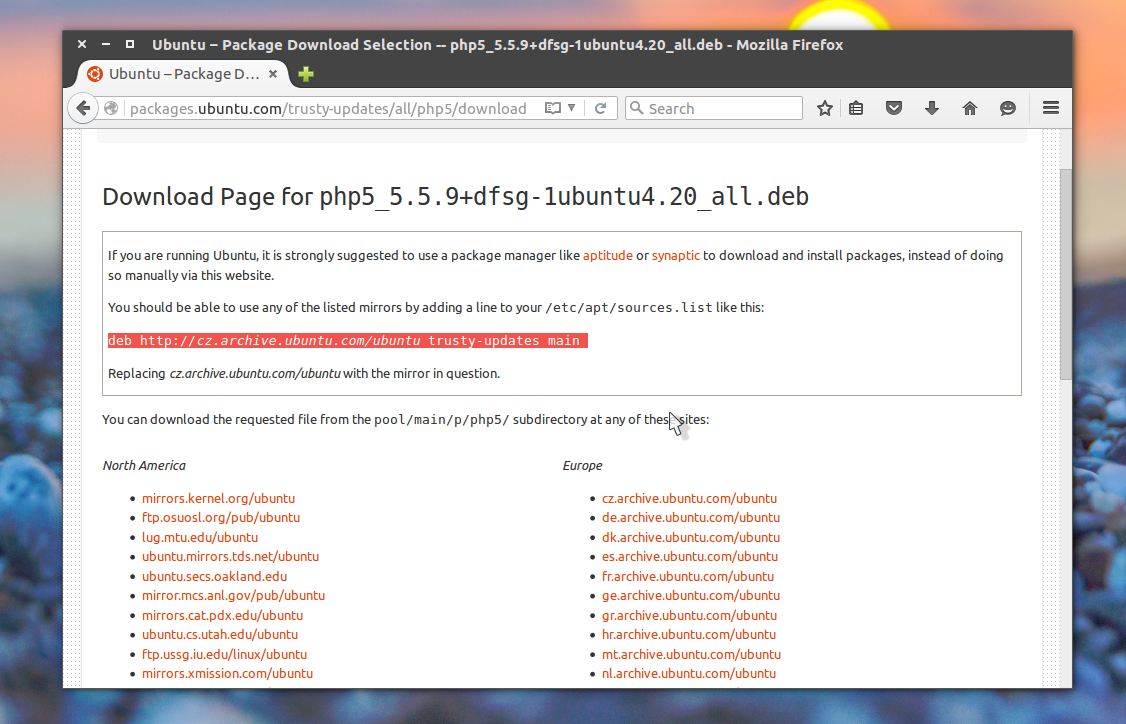1126x724 pixels.
Task: Open the Firefox hamburger menu
Action: click(1051, 108)
